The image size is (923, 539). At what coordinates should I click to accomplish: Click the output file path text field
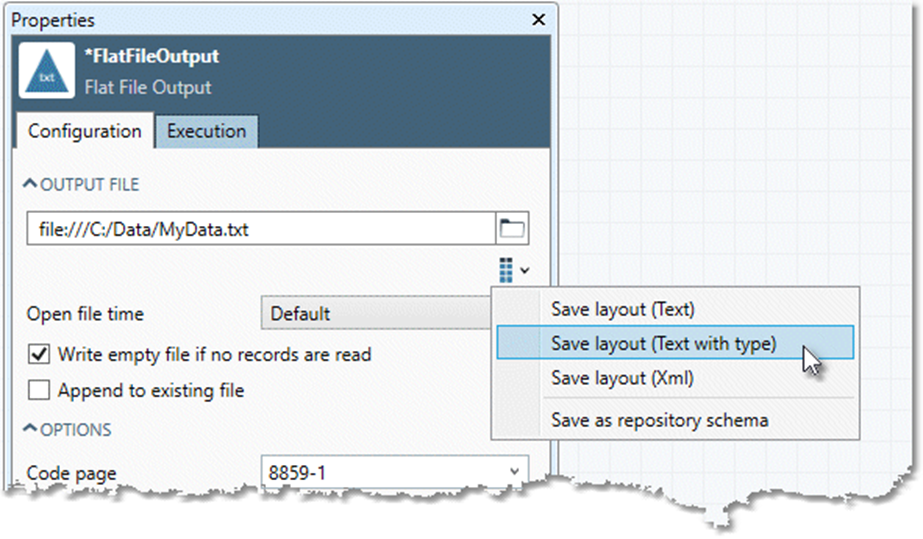coord(260,230)
